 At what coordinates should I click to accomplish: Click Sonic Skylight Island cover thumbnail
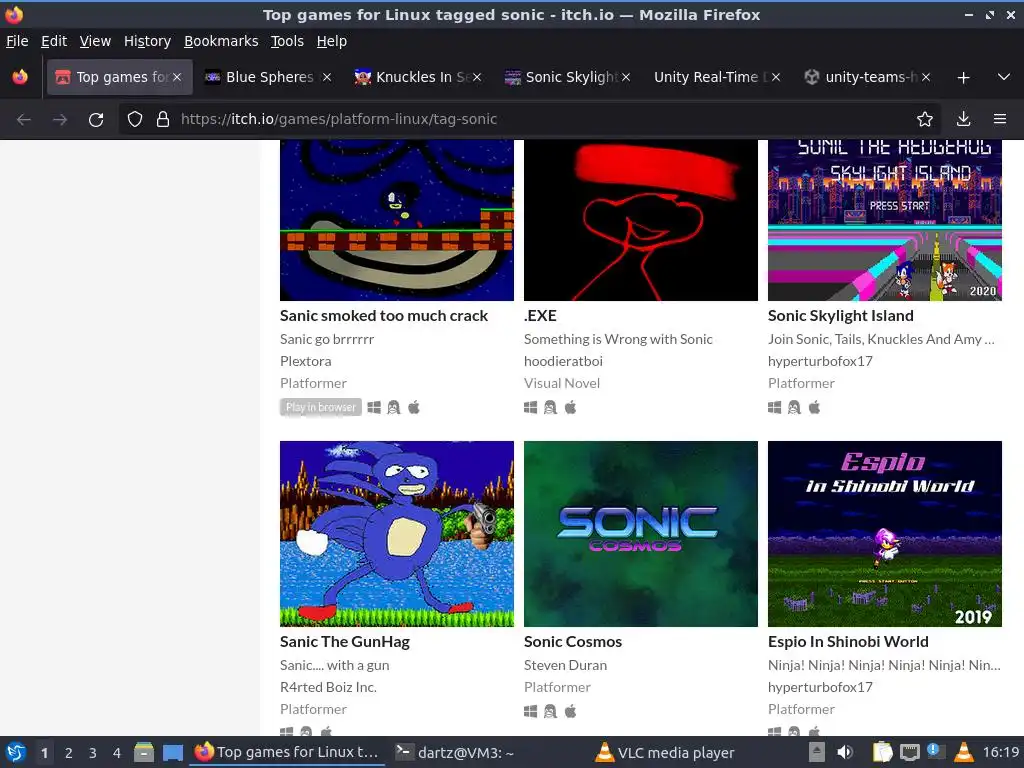(885, 220)
